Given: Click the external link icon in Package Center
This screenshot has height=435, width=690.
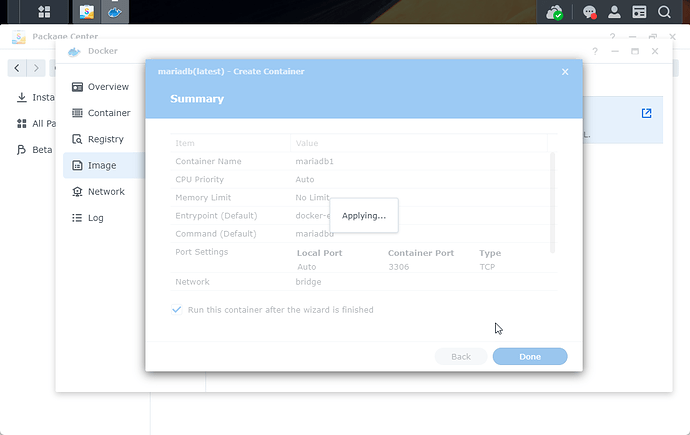Looking at the screenshot, I should (646, 113).
